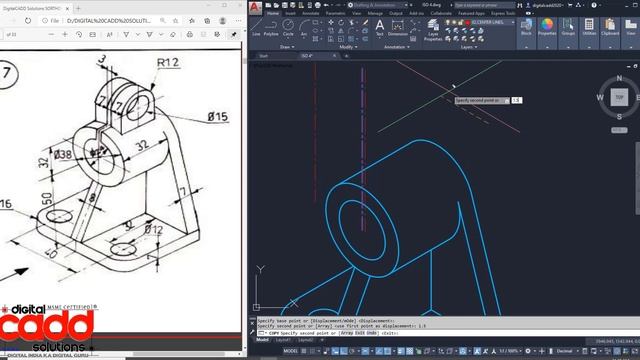
Task: Click the PDF erase tool icon
Action: [173, 35]
